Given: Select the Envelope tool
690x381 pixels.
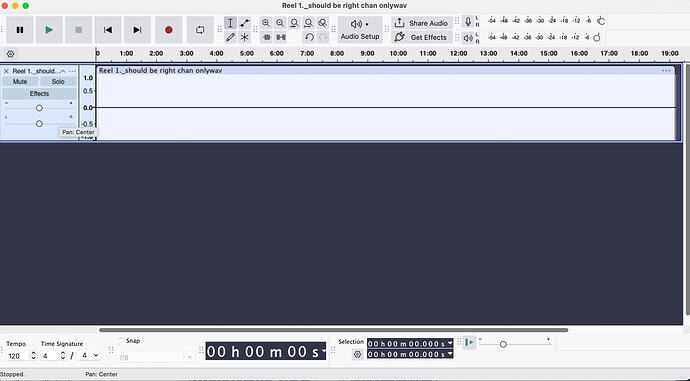Looking at the screenshot, I should (x=245, y=23).
